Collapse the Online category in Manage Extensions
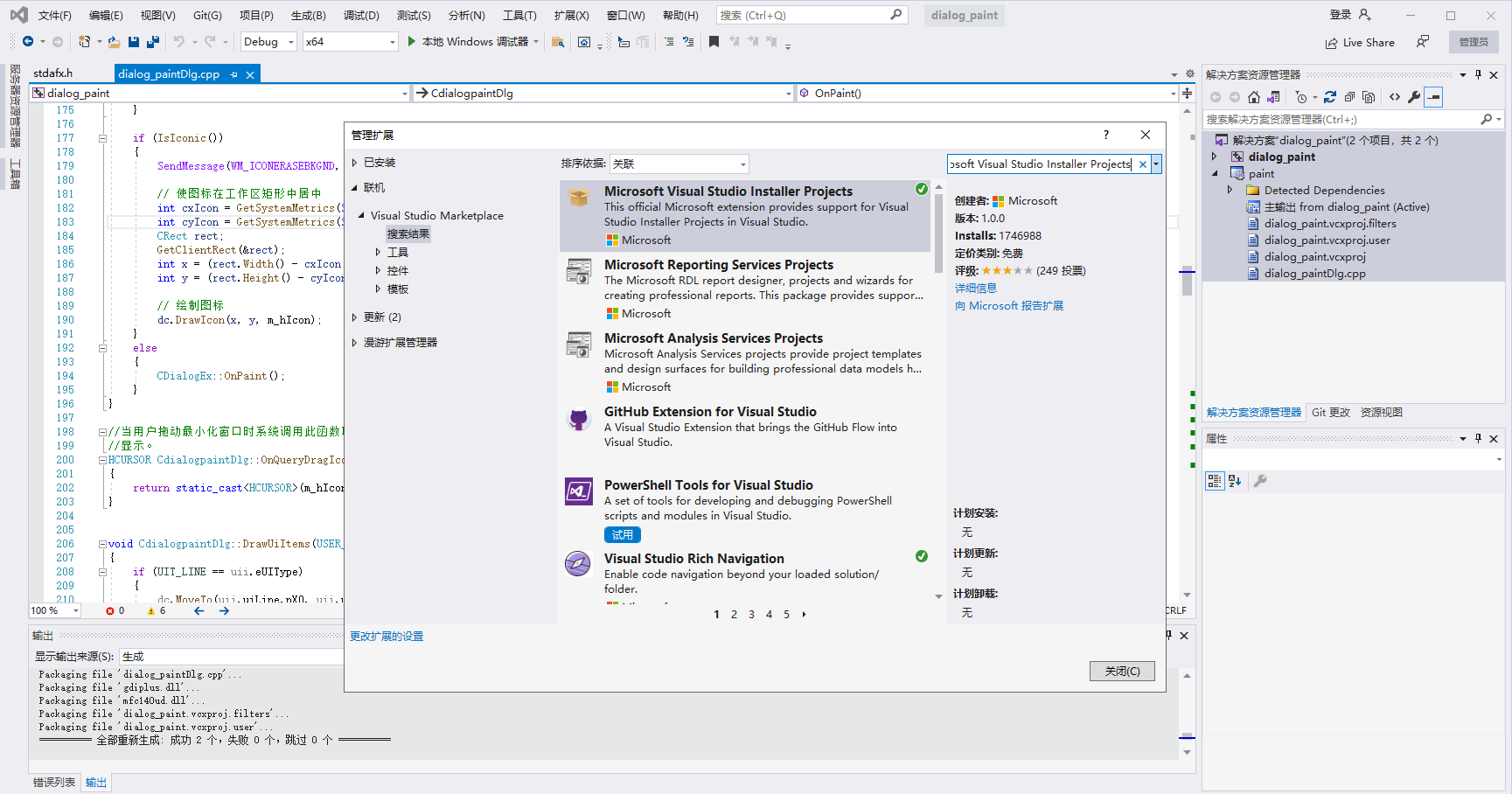Viewport: 1512px width, 794px height. [354, 188]
